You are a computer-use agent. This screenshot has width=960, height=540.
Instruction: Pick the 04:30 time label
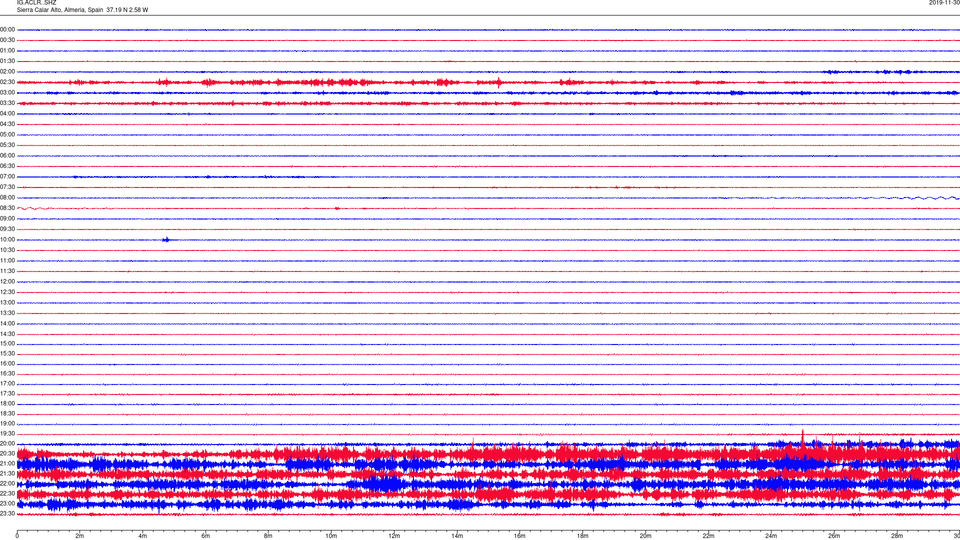coord(7,124)
